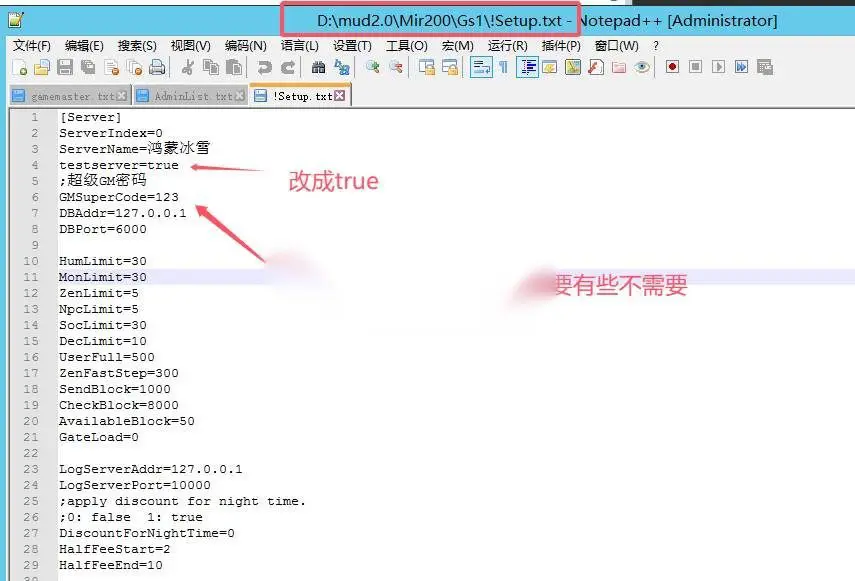Close the !Setup.txt tab
855x581 pixels.
340,96
